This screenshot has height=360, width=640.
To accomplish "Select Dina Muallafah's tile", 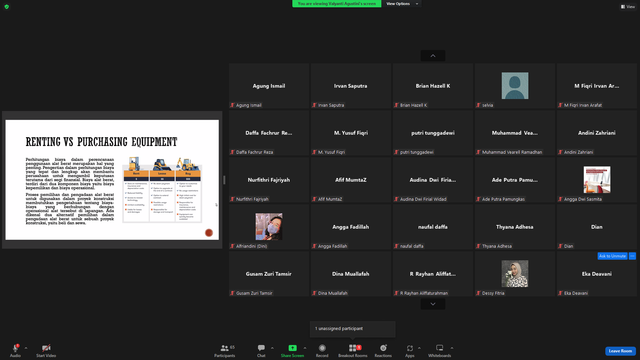I will (351, 273).
